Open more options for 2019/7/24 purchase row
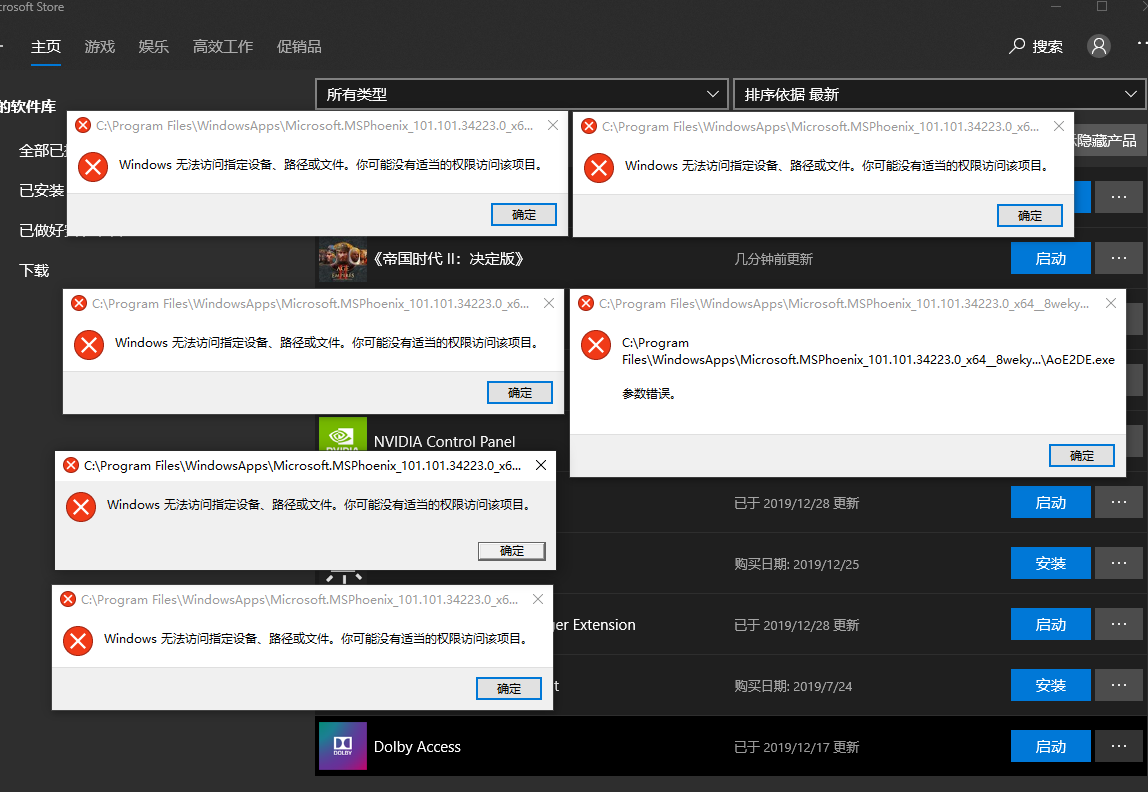The image size is (1148, 792). (x=1119, y=685)
